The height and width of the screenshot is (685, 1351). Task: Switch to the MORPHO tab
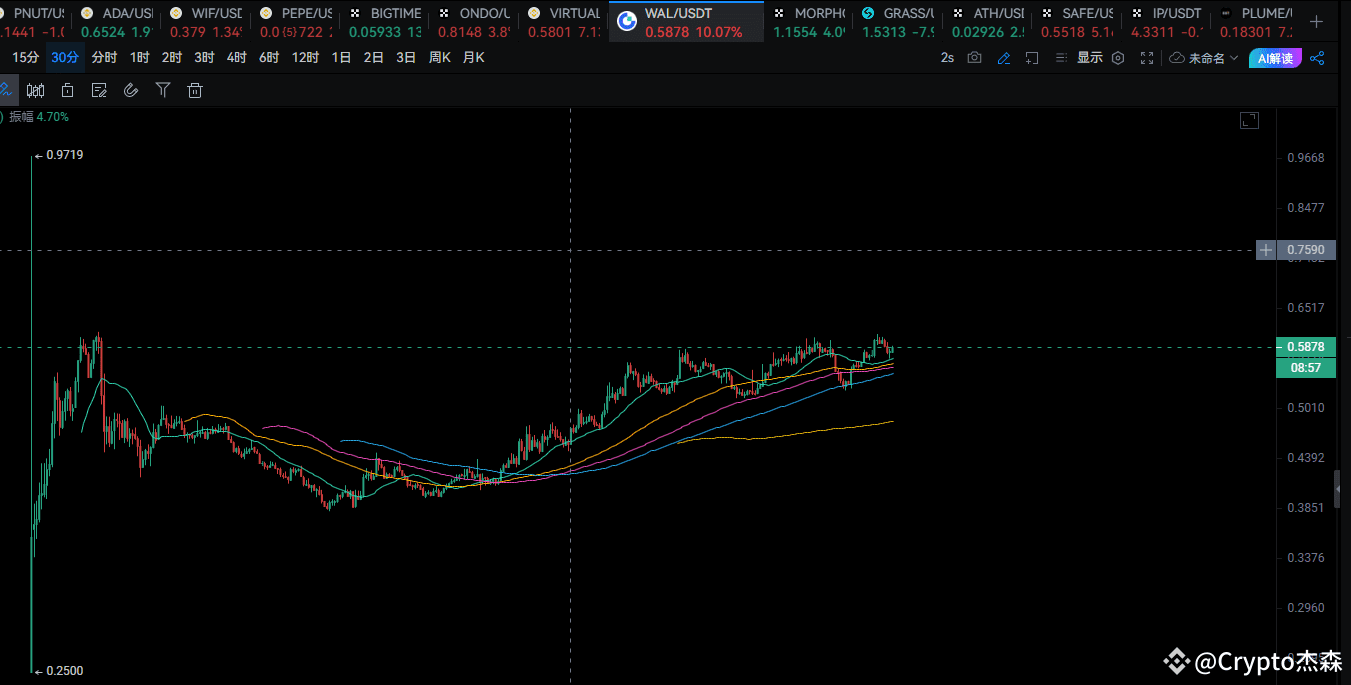(x=809, y=22)
